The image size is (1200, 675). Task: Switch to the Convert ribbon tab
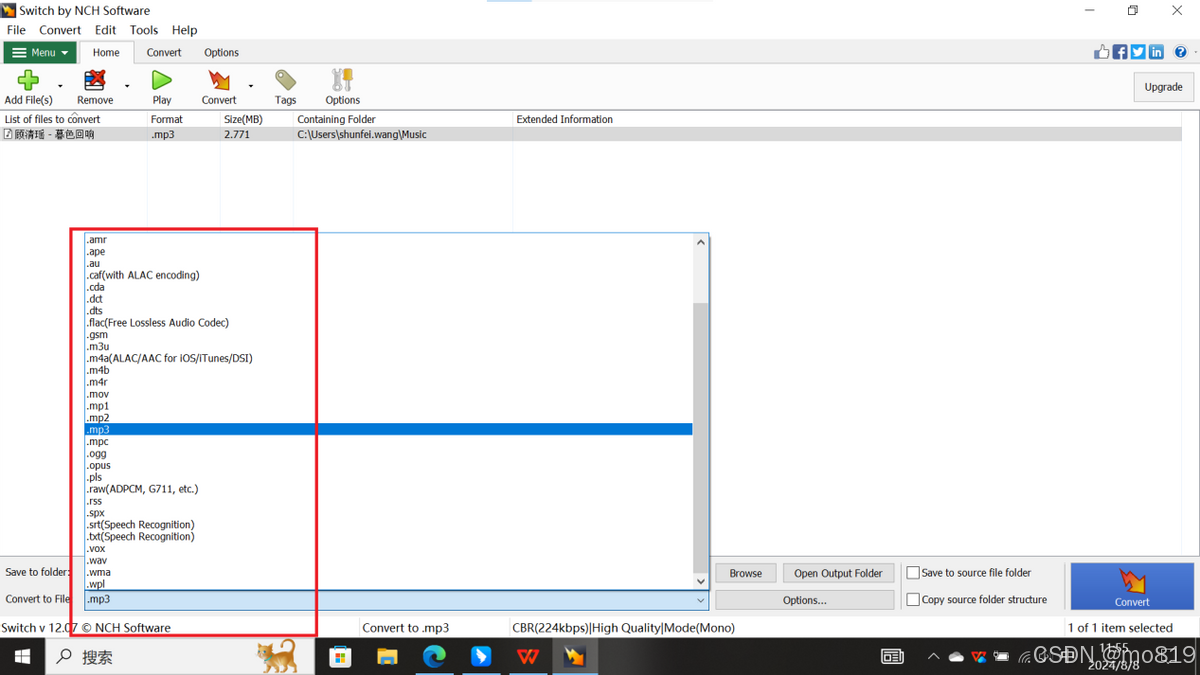164,53
